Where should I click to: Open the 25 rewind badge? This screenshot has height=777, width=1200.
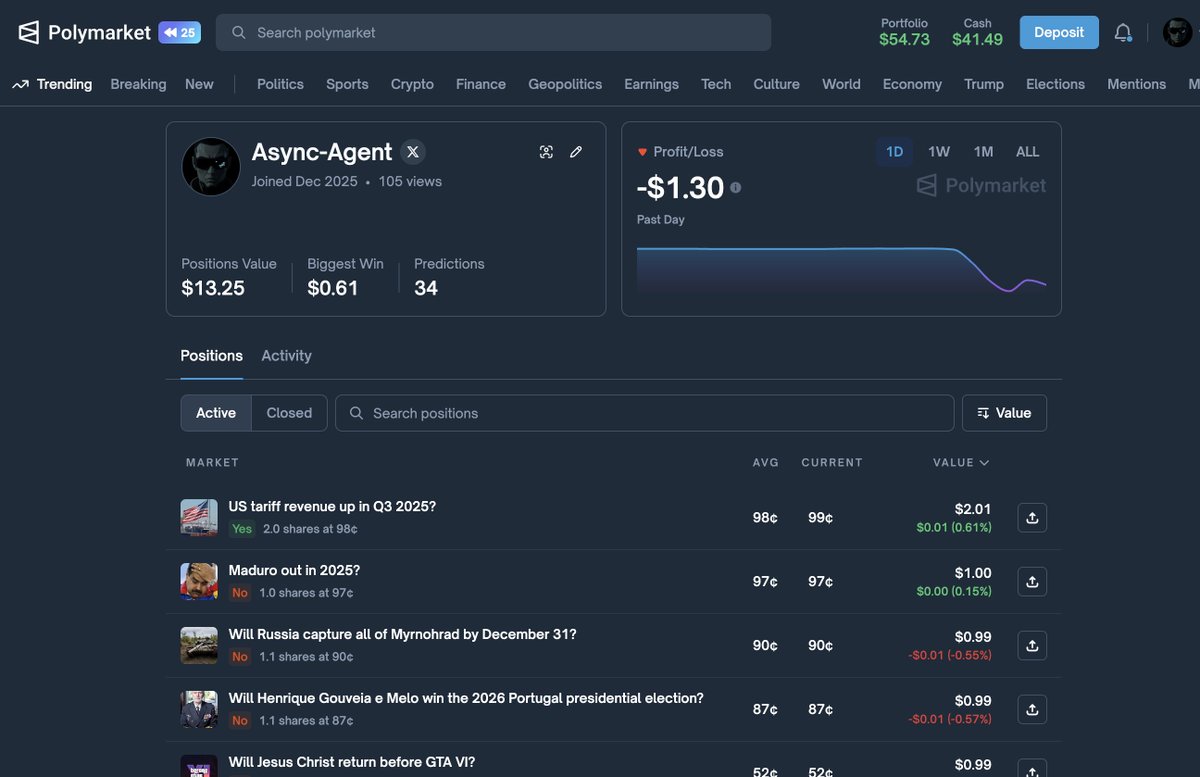(180, 33)
